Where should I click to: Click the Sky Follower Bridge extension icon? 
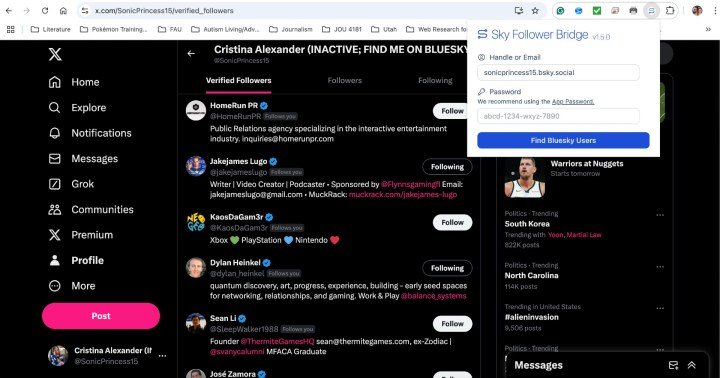click(x=651, y=10)
